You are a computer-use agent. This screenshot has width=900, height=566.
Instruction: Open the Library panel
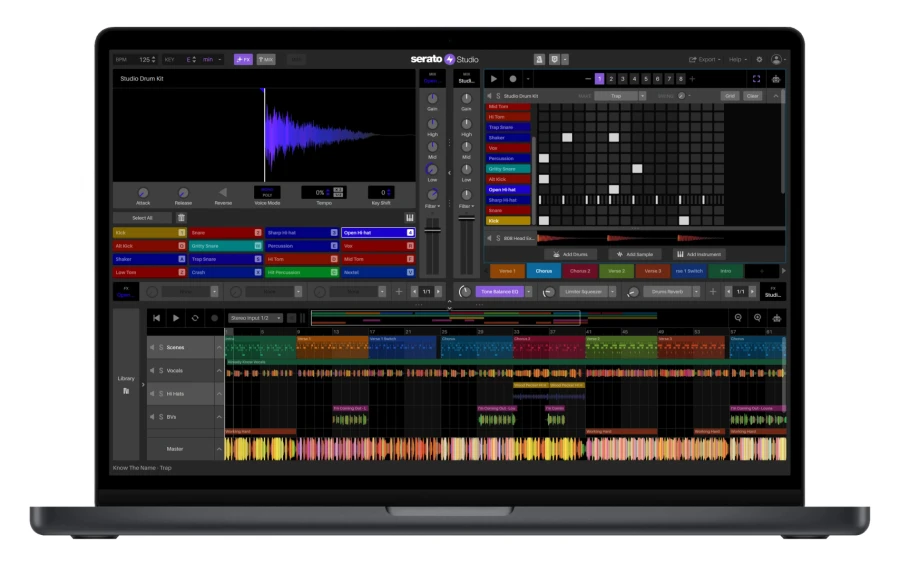click(126, 385)
